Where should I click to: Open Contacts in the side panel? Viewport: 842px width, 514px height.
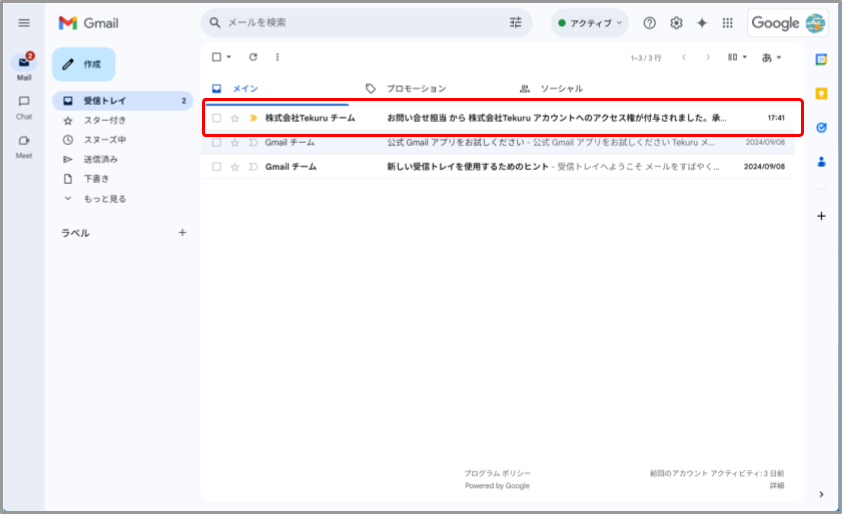[821, 161]
